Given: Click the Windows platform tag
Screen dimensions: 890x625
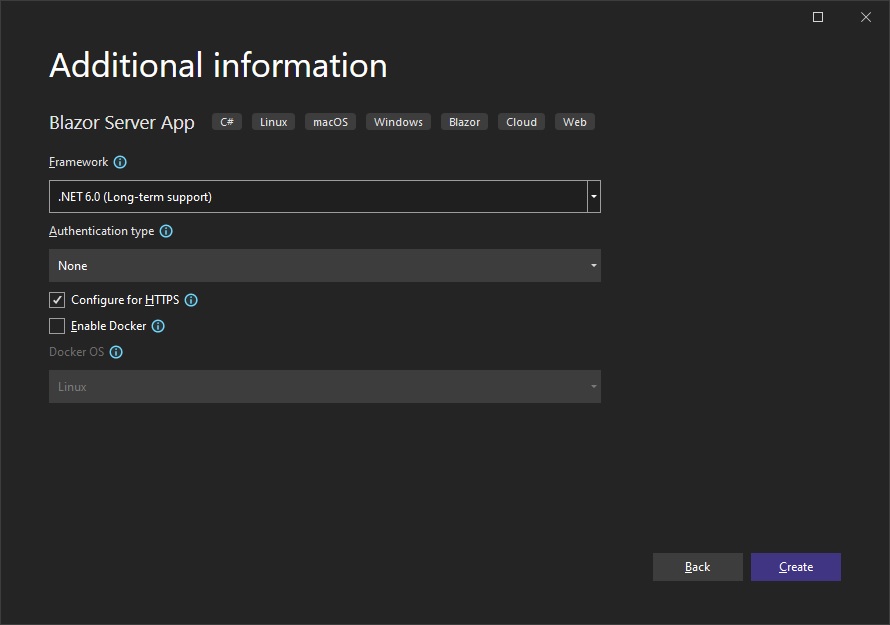Looking at the screenshot, I should (x=398, y=122).
